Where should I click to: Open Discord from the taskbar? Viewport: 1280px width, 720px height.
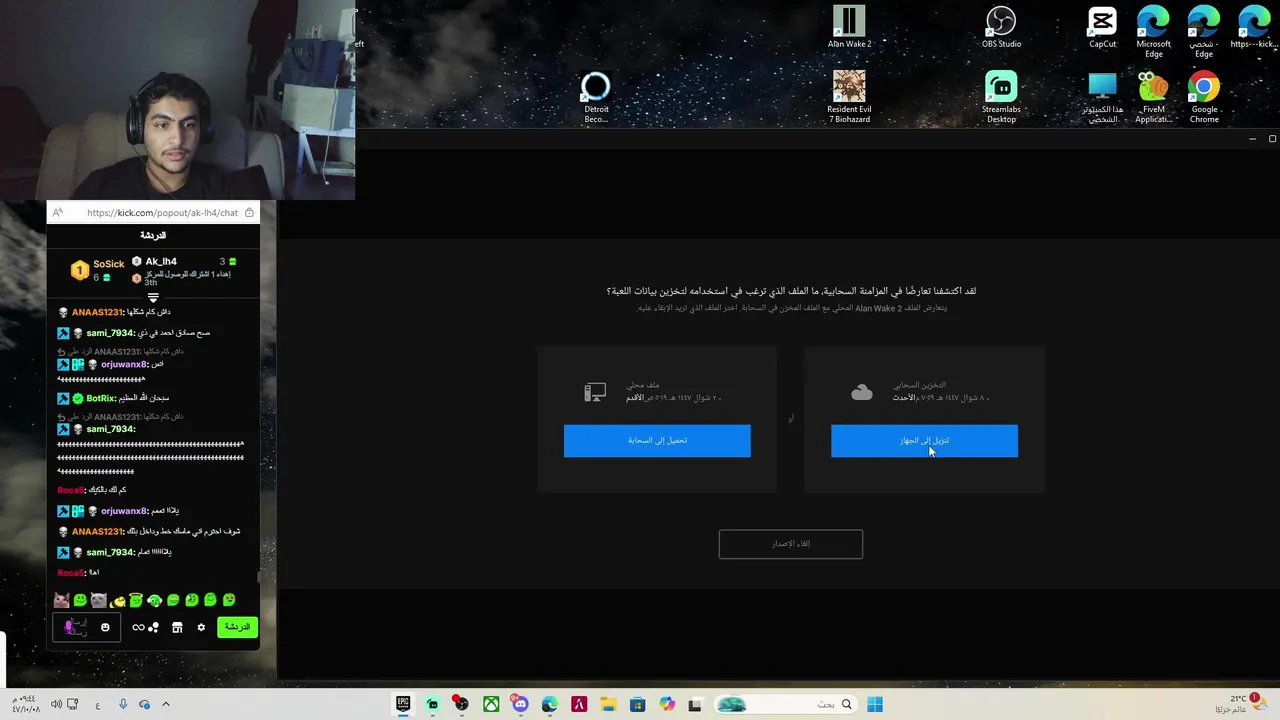pyautogui.click(x=520, y=705)
